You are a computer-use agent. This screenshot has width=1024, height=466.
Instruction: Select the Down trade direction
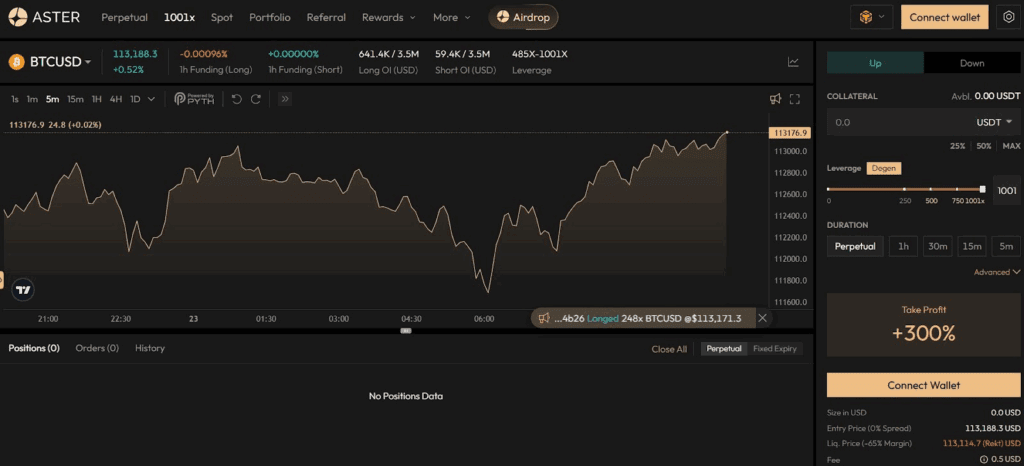(x=972, y=63)
